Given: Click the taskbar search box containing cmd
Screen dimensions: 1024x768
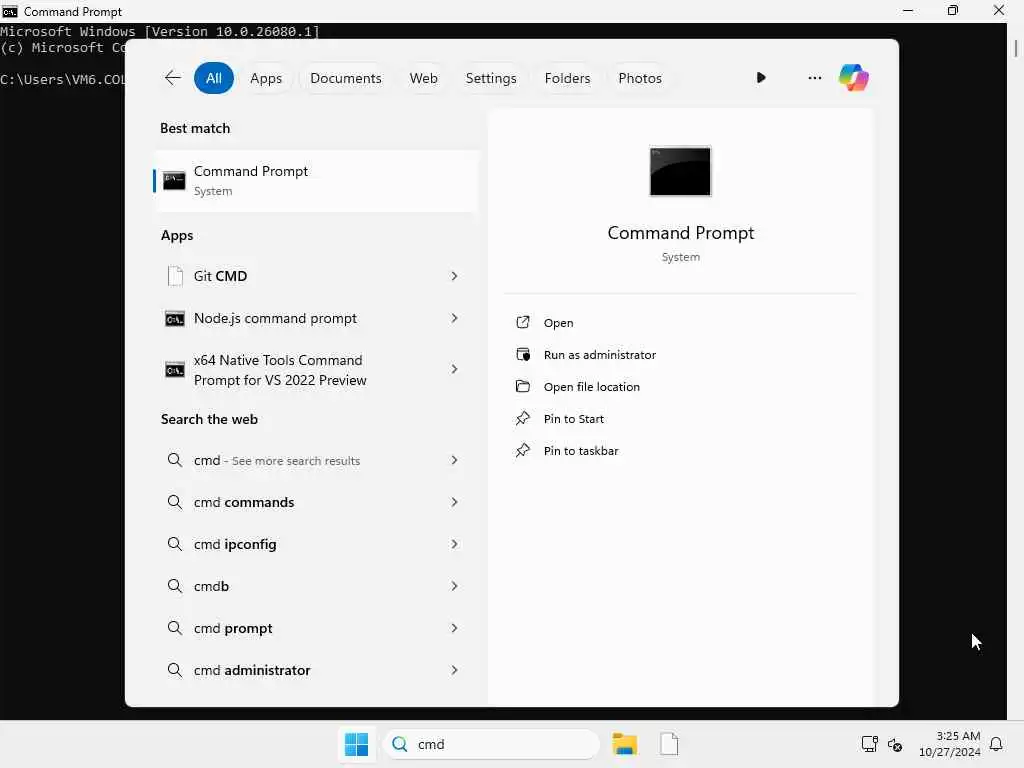Looking at the screenshot, I should coord(491,744).
